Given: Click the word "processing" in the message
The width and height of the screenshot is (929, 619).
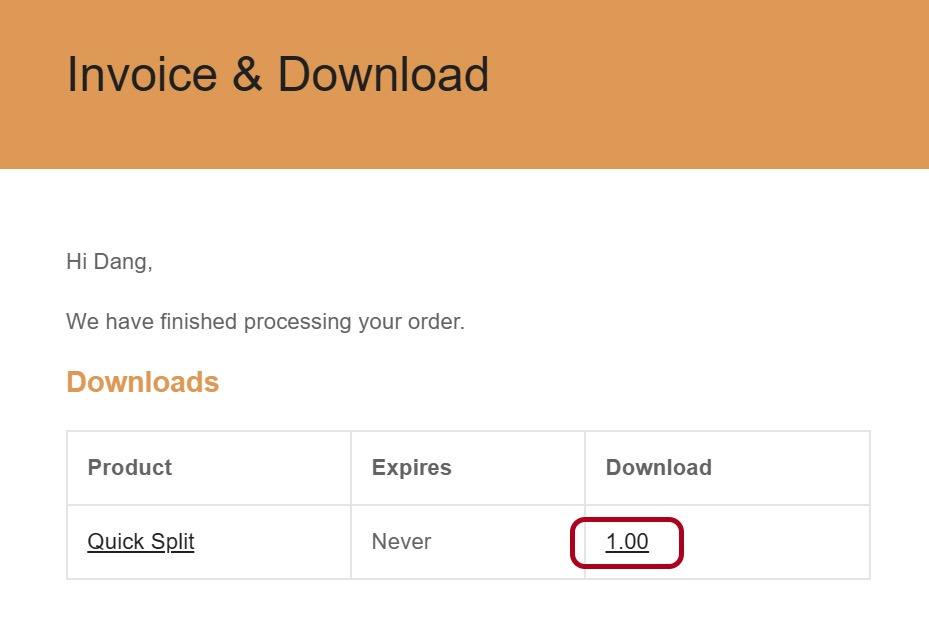Looking at the screenshot, I should tap(300, 322).
